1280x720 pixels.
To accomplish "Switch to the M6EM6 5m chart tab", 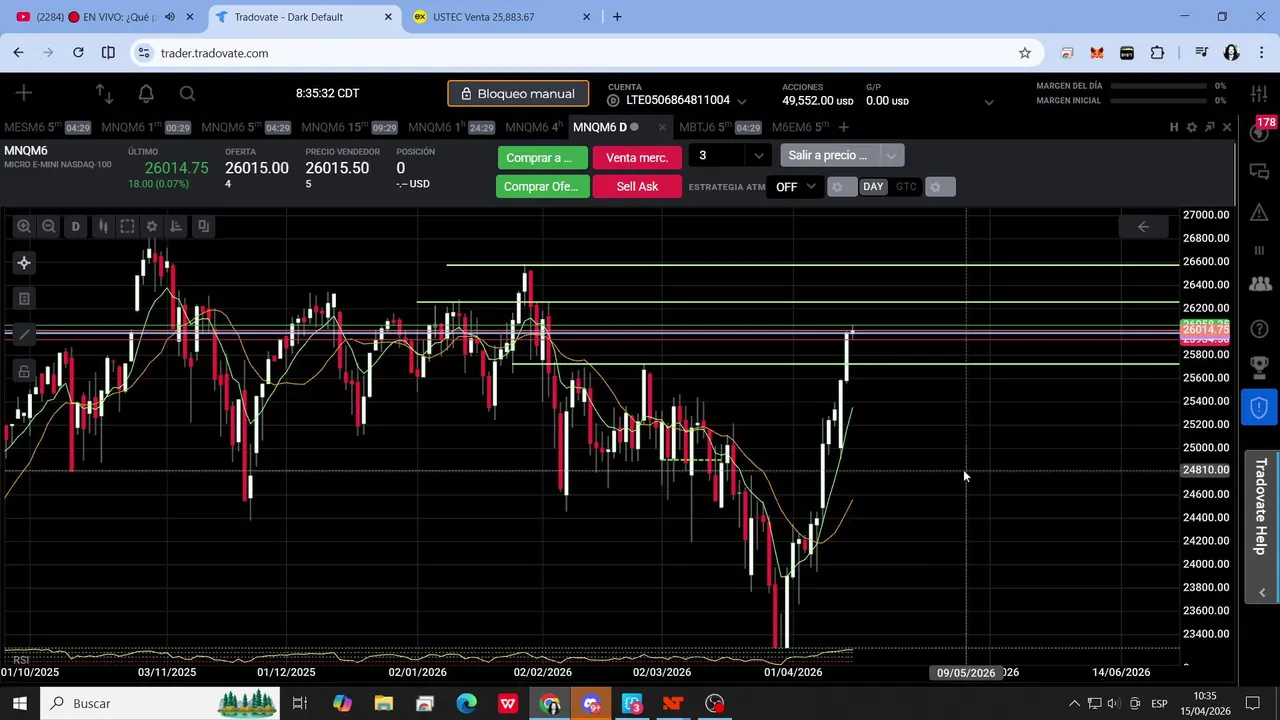I will (800, 127).
